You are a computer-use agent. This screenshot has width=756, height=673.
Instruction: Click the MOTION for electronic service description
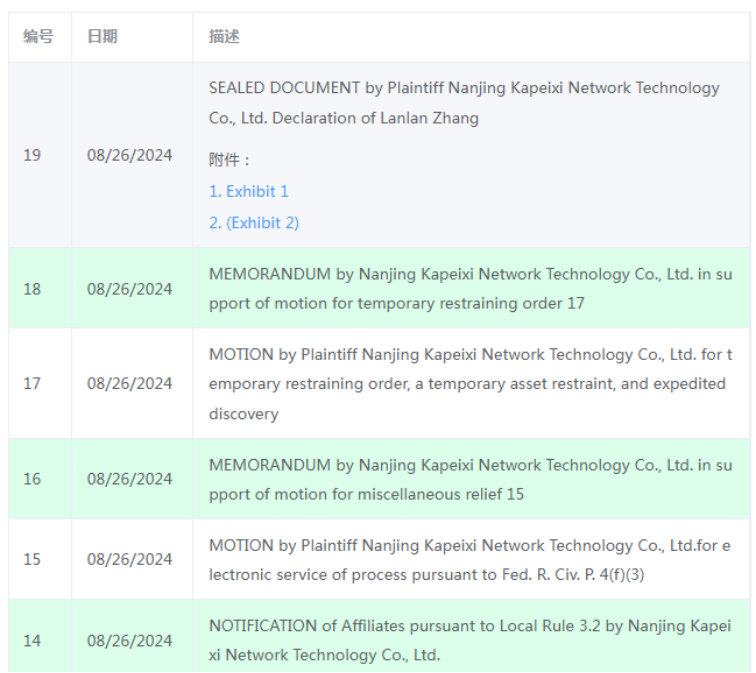point(470,560)
